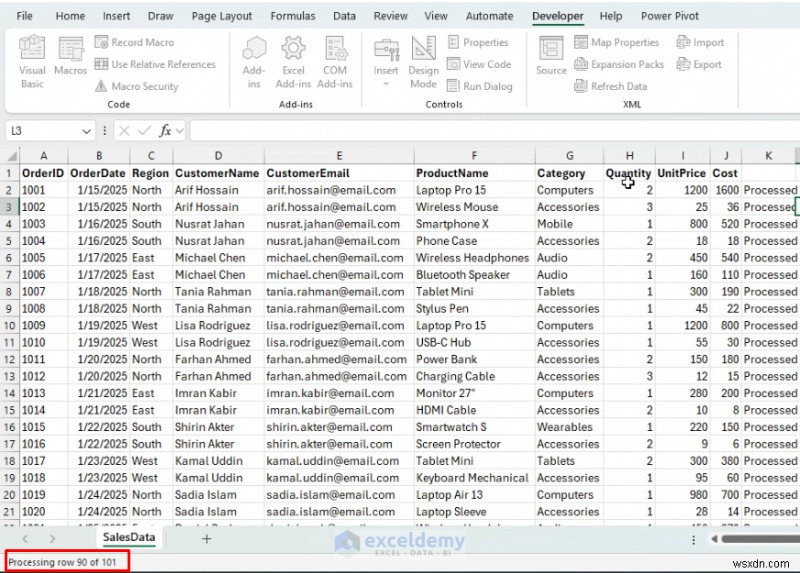Click the horizontal scrollbar thumb
Screen dimensions: 800x573
(x=760, y=539)
